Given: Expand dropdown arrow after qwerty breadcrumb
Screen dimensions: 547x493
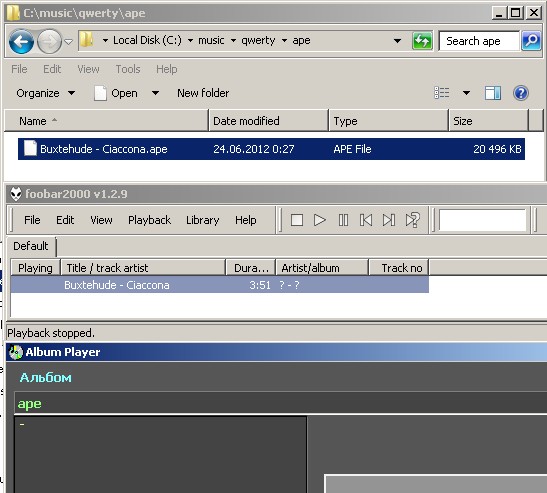Looking at the screenshot, I should (x=284, y=40).
